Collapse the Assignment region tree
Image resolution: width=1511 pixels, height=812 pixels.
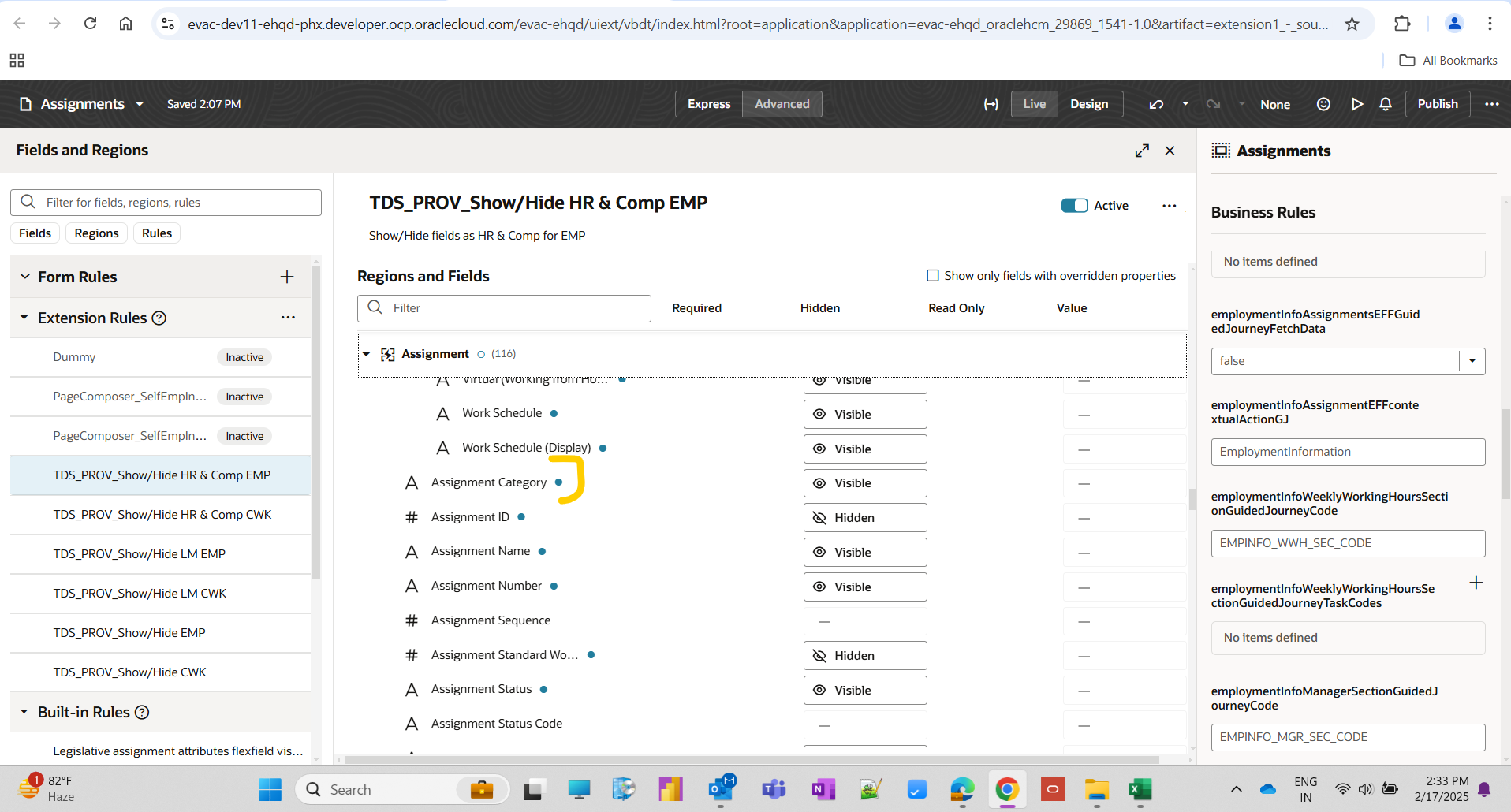point(366,354)
